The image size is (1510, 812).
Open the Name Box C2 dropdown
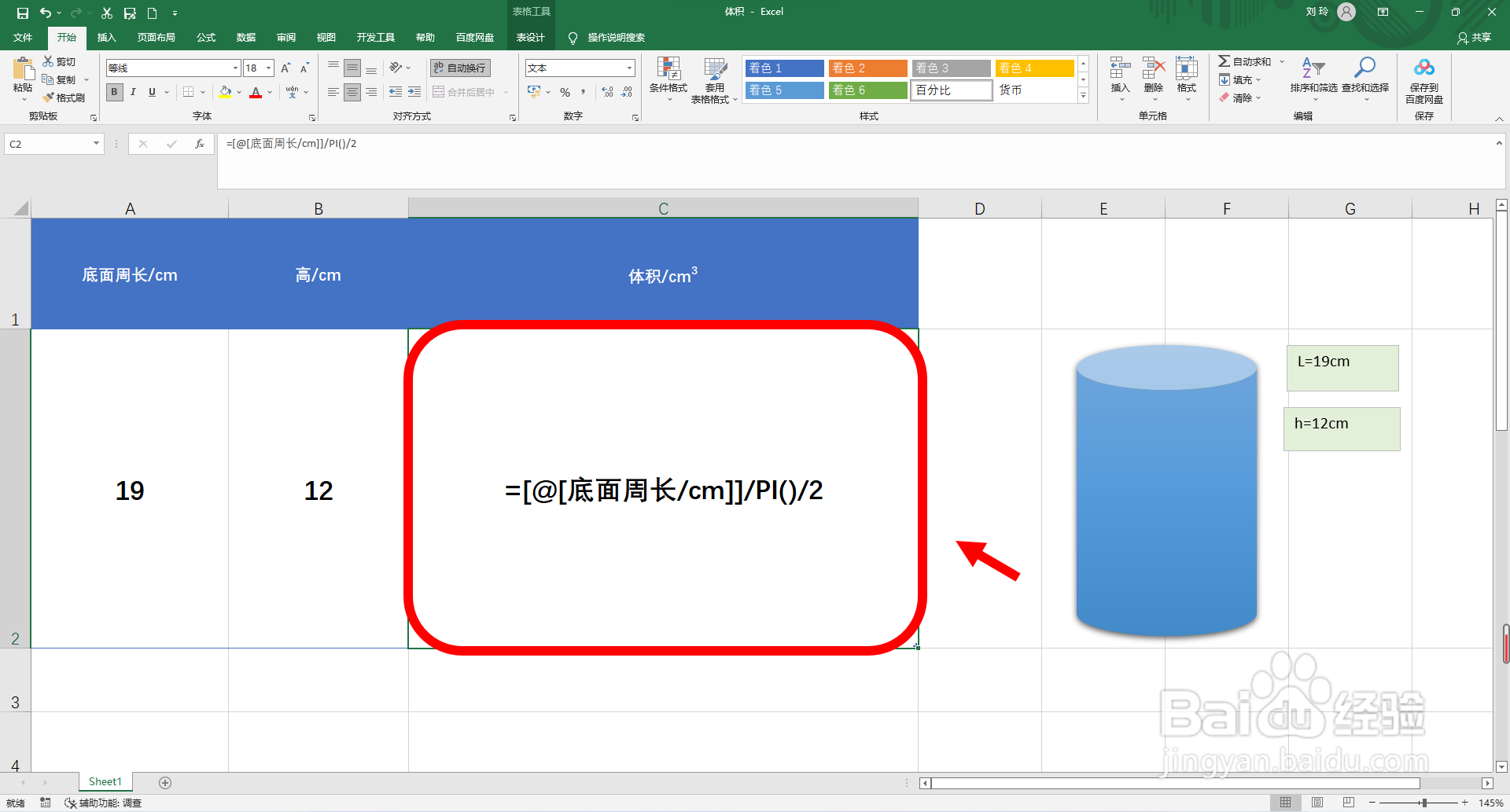pyautogui.click(x=97, y=144)
